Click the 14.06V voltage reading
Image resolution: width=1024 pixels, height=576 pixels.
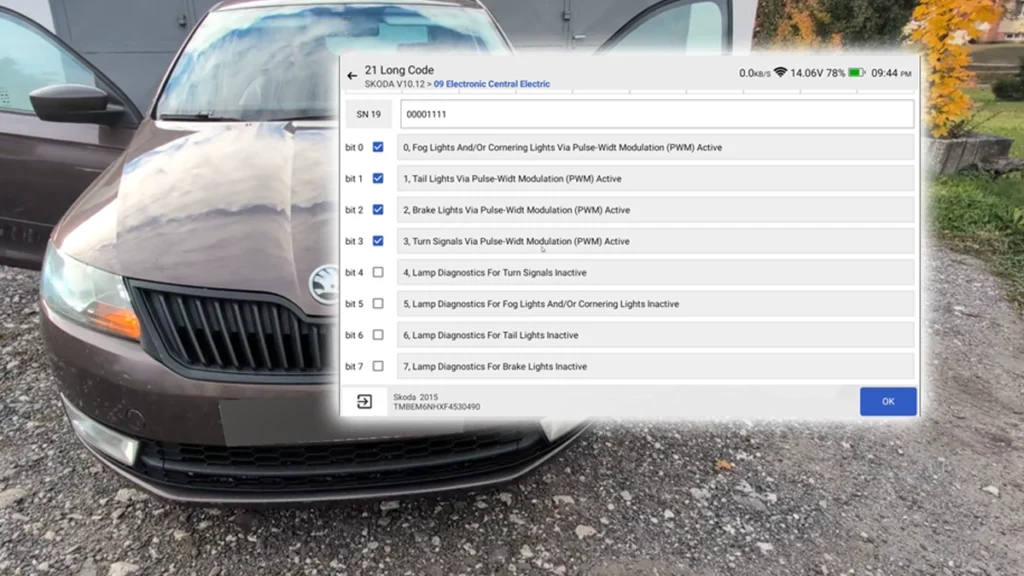(807, 73)
